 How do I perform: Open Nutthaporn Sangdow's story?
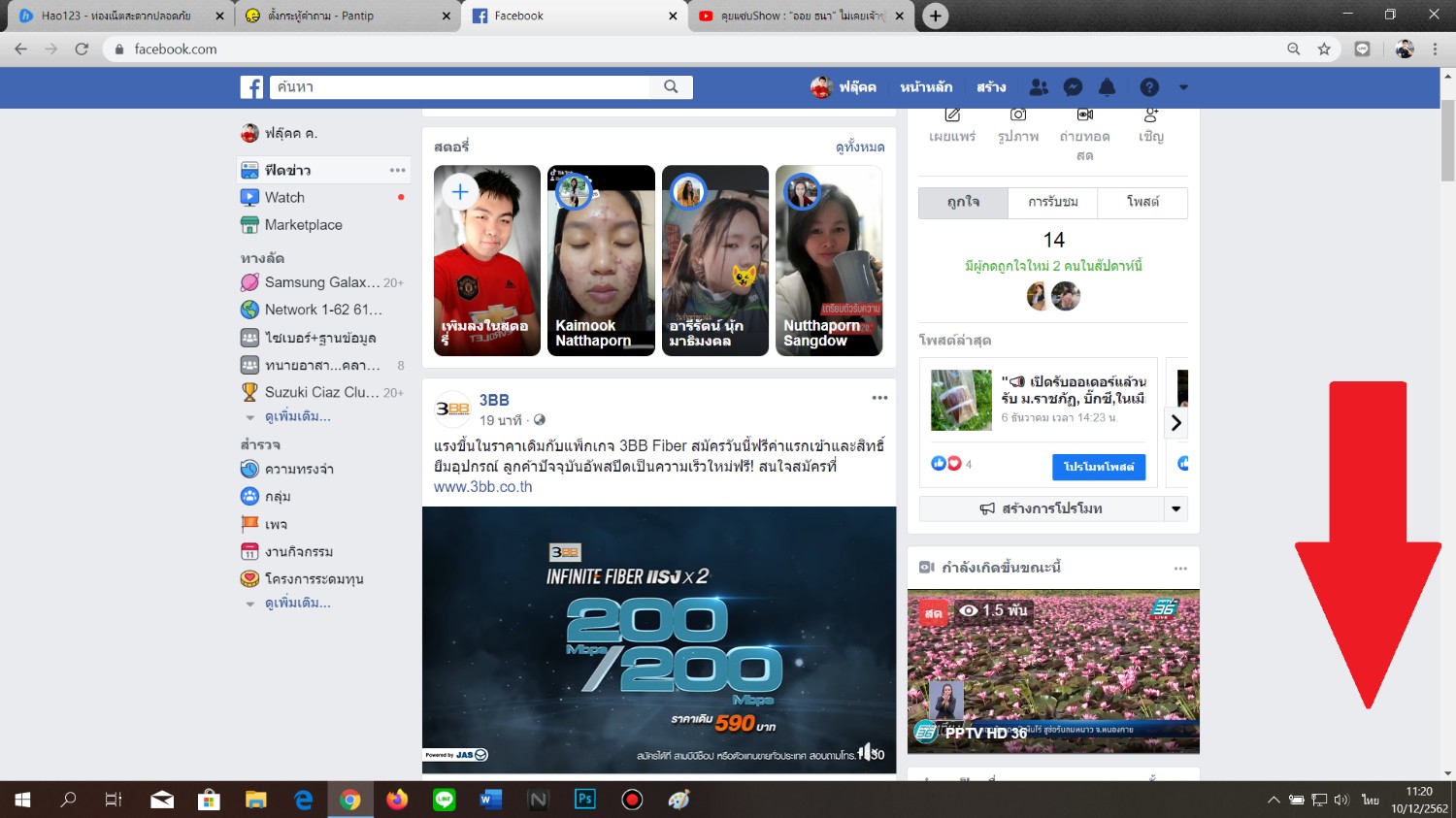(829, 260)
